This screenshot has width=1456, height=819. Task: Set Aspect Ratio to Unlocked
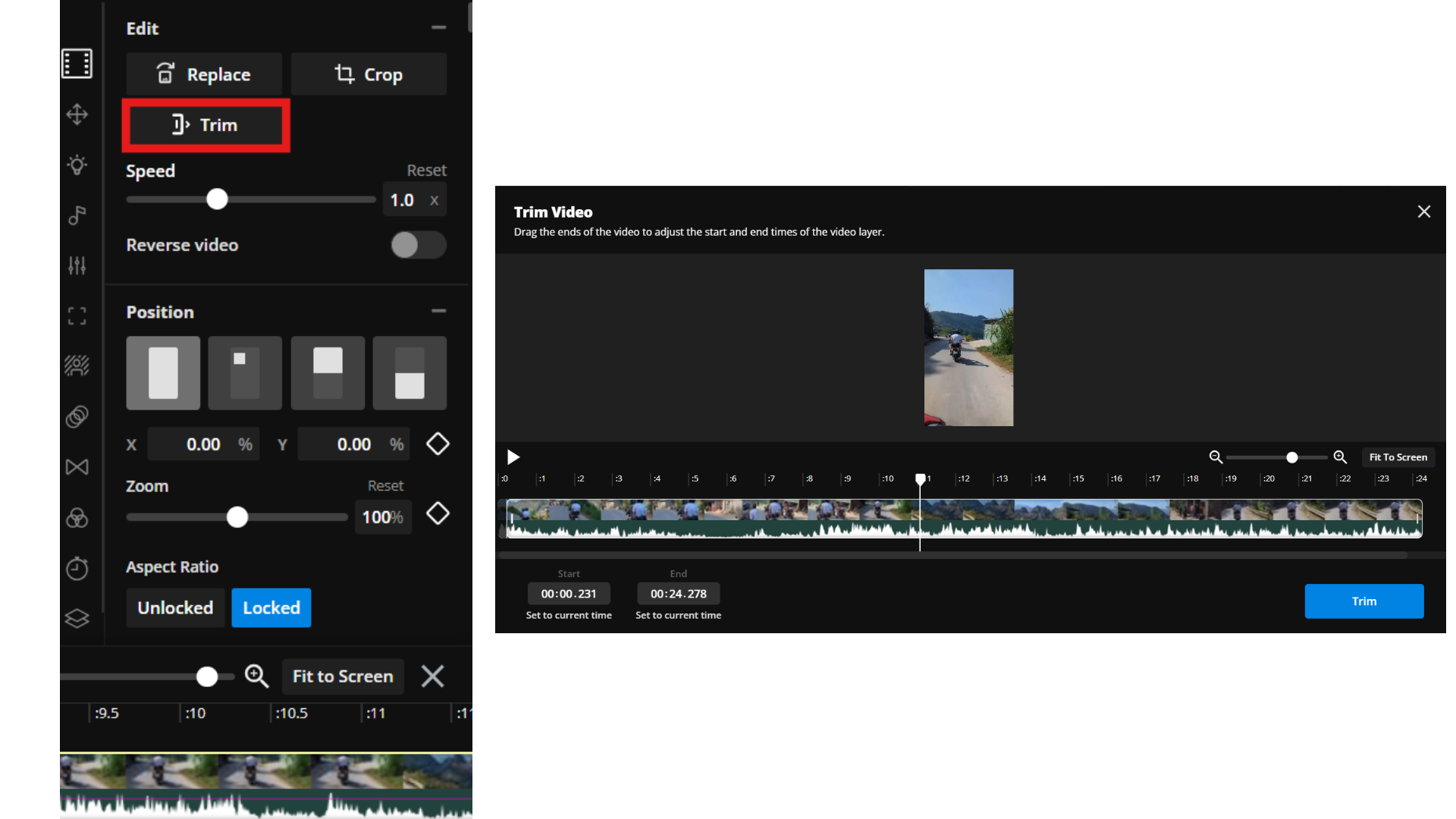[x=175, y=607]
